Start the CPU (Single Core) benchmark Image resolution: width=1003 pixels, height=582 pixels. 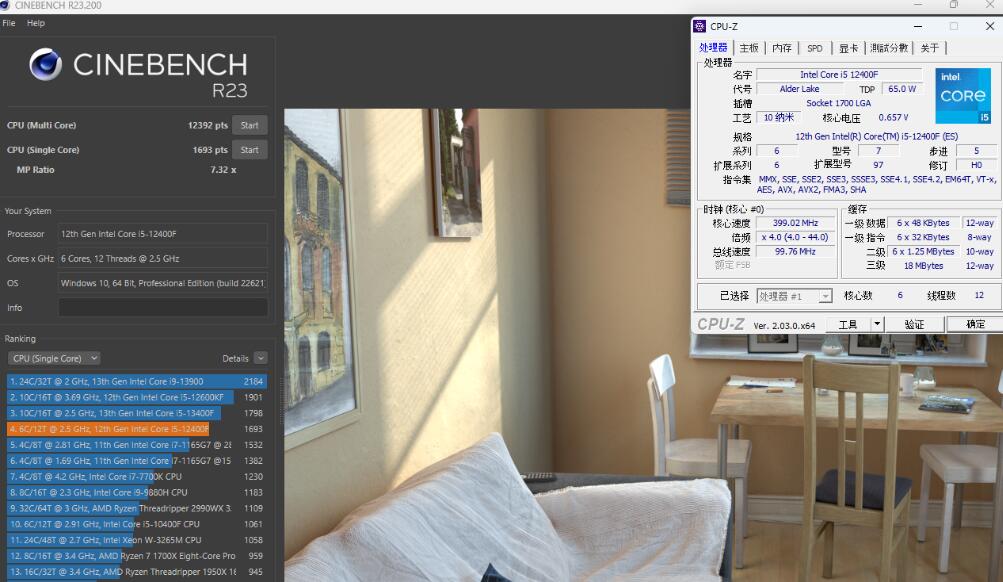click(250, 150)
